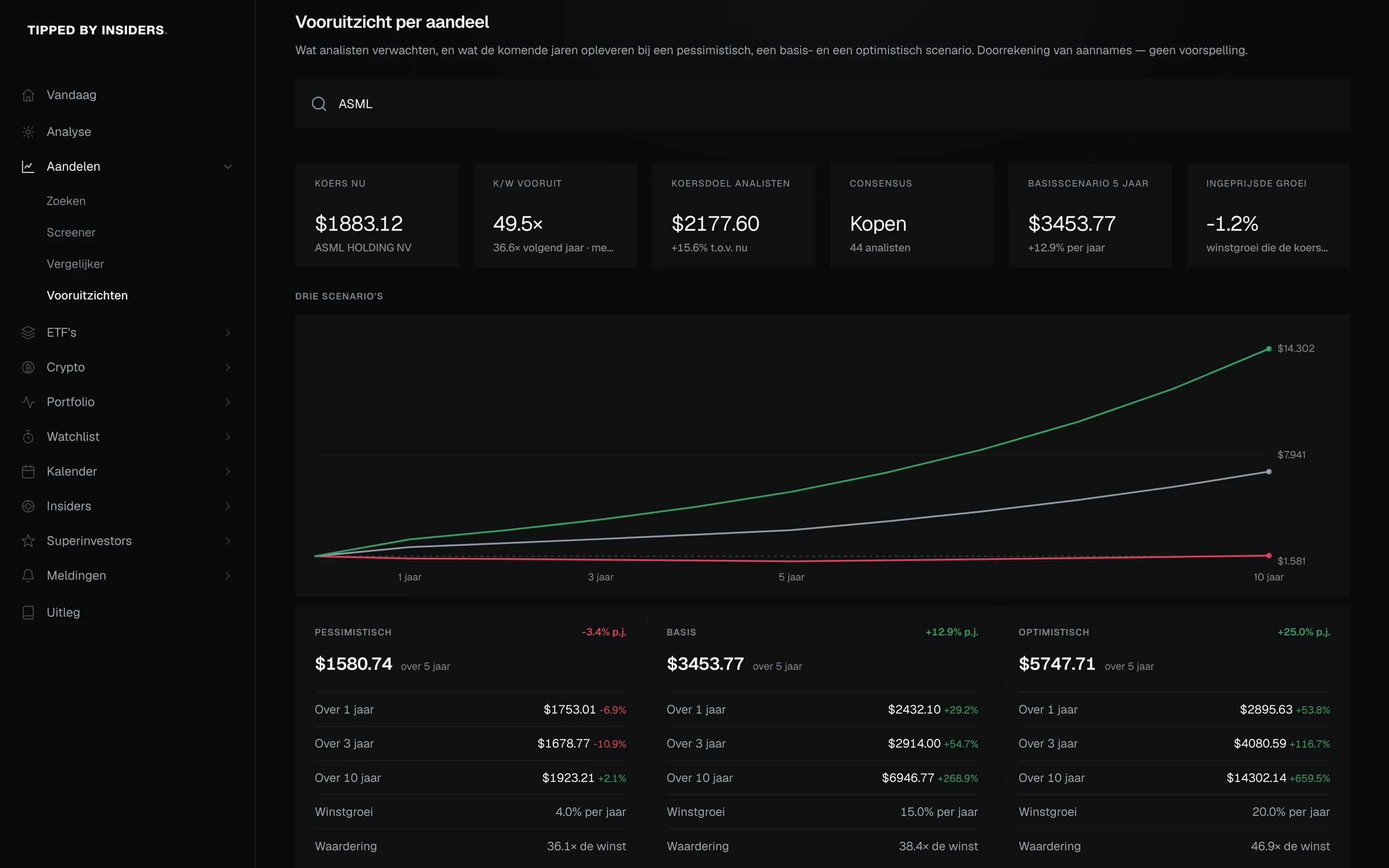Focus the ASML stock search field

(x=822, y=104)
